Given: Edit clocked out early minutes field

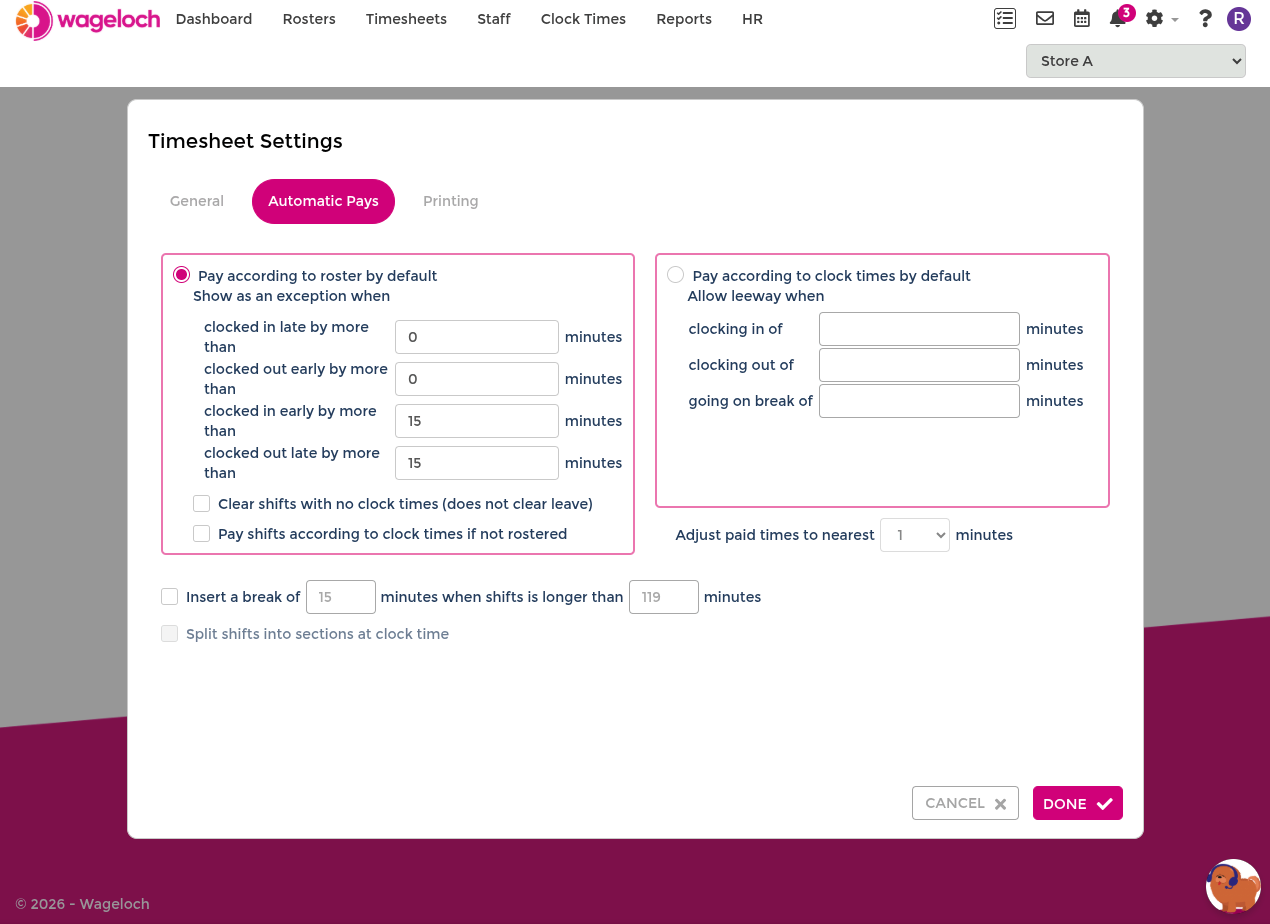Looking at the screenshot, I should [477, 379].
